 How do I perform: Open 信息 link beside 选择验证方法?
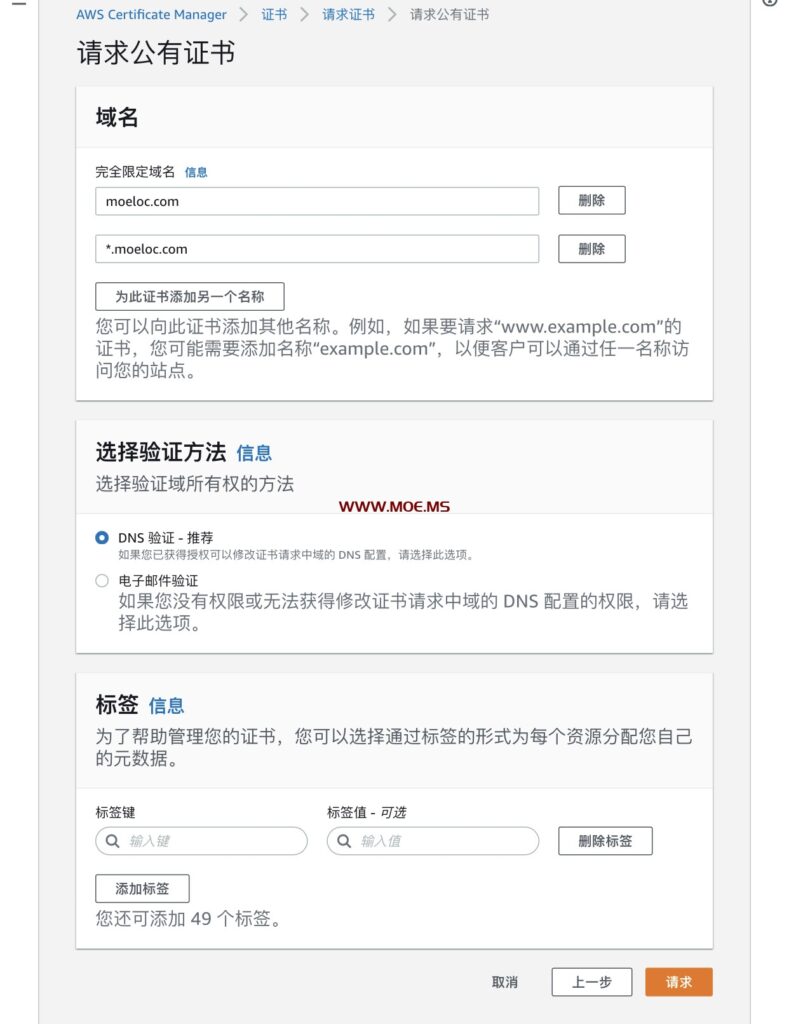coord(254,453)
